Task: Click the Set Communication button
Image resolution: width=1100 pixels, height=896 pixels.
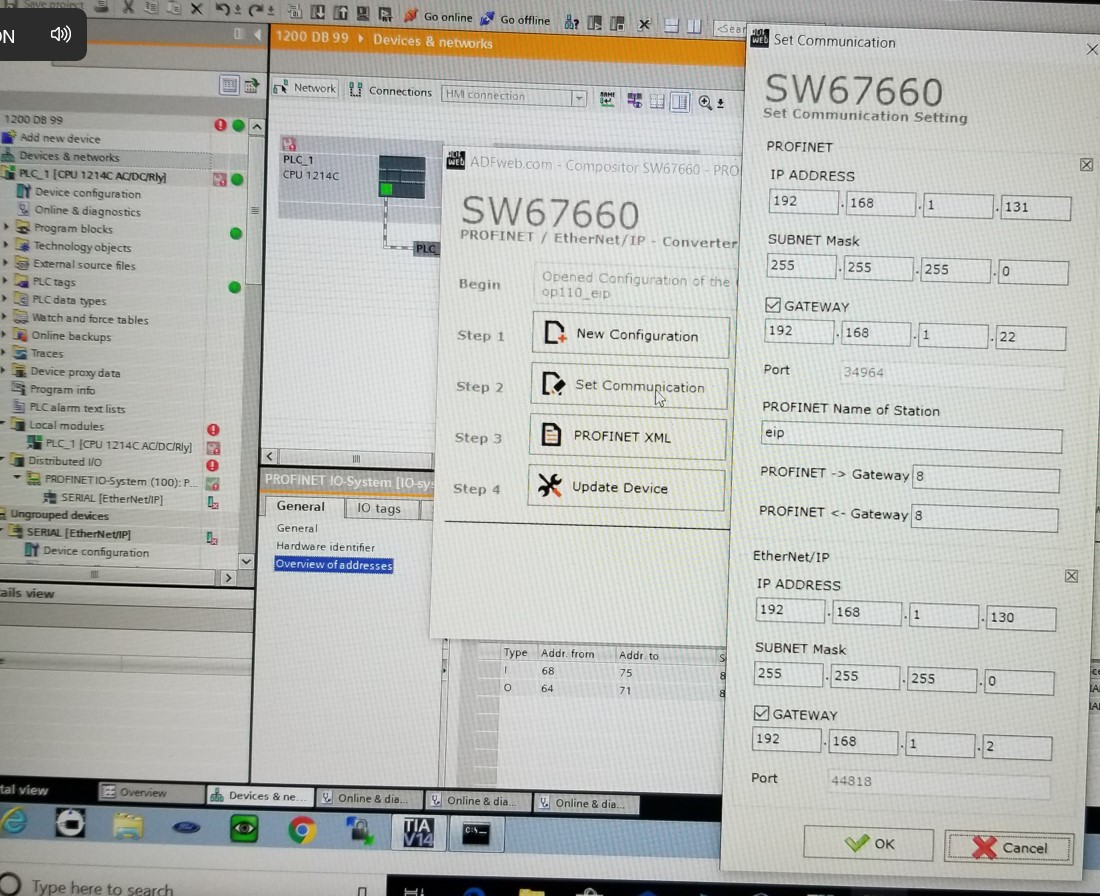Action: pos(629,386)
